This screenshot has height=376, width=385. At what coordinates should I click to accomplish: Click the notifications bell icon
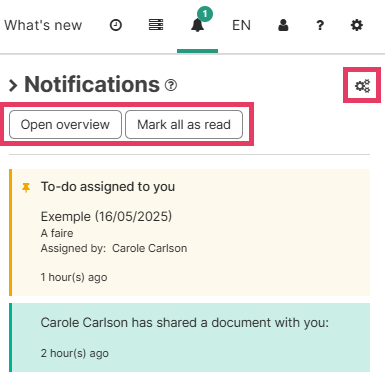(197, 25)
